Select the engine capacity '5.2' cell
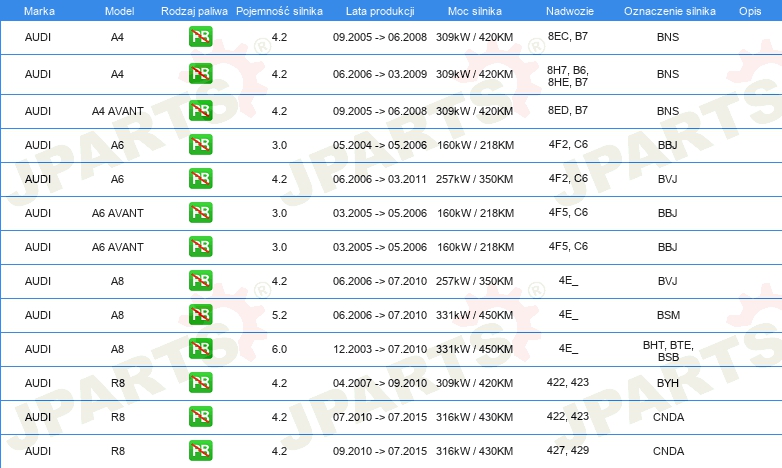This screenshot has height=468, width=782. tap(279, 315)
